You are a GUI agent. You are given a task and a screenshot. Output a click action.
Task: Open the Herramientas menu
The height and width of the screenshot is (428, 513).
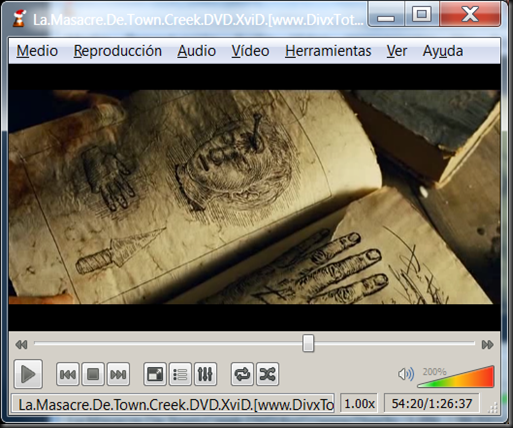pos(328,51)
